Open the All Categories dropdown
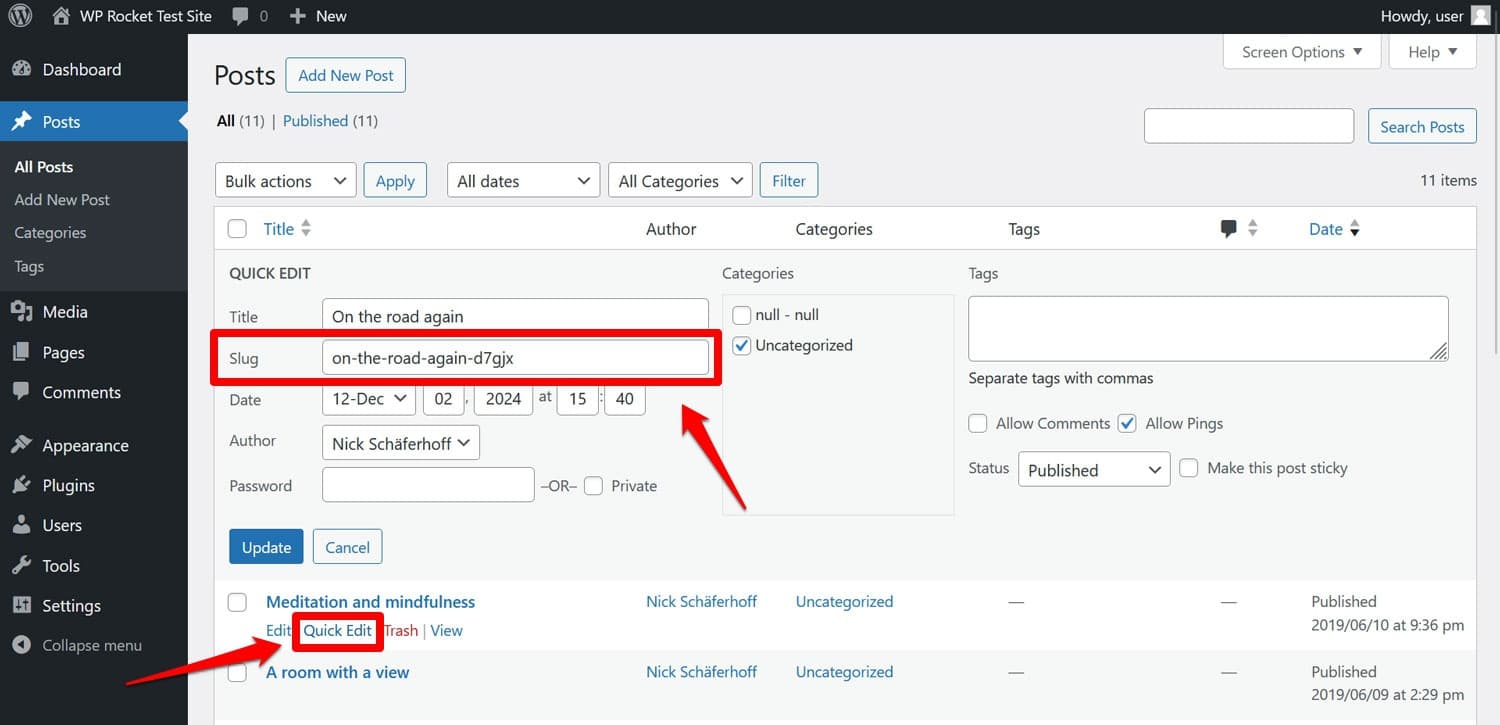The height and width of the screenshot is (725, 1500). pyautogui.click(x=681, y=181)
